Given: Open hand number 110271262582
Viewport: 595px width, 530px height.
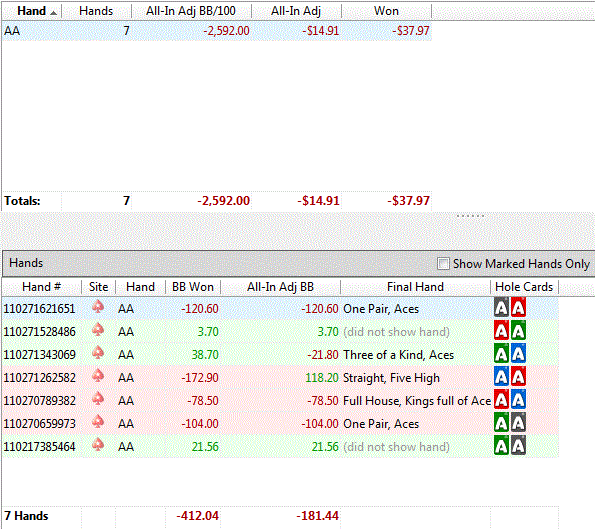Looking at the screenshot, I should tap(39, 377).
